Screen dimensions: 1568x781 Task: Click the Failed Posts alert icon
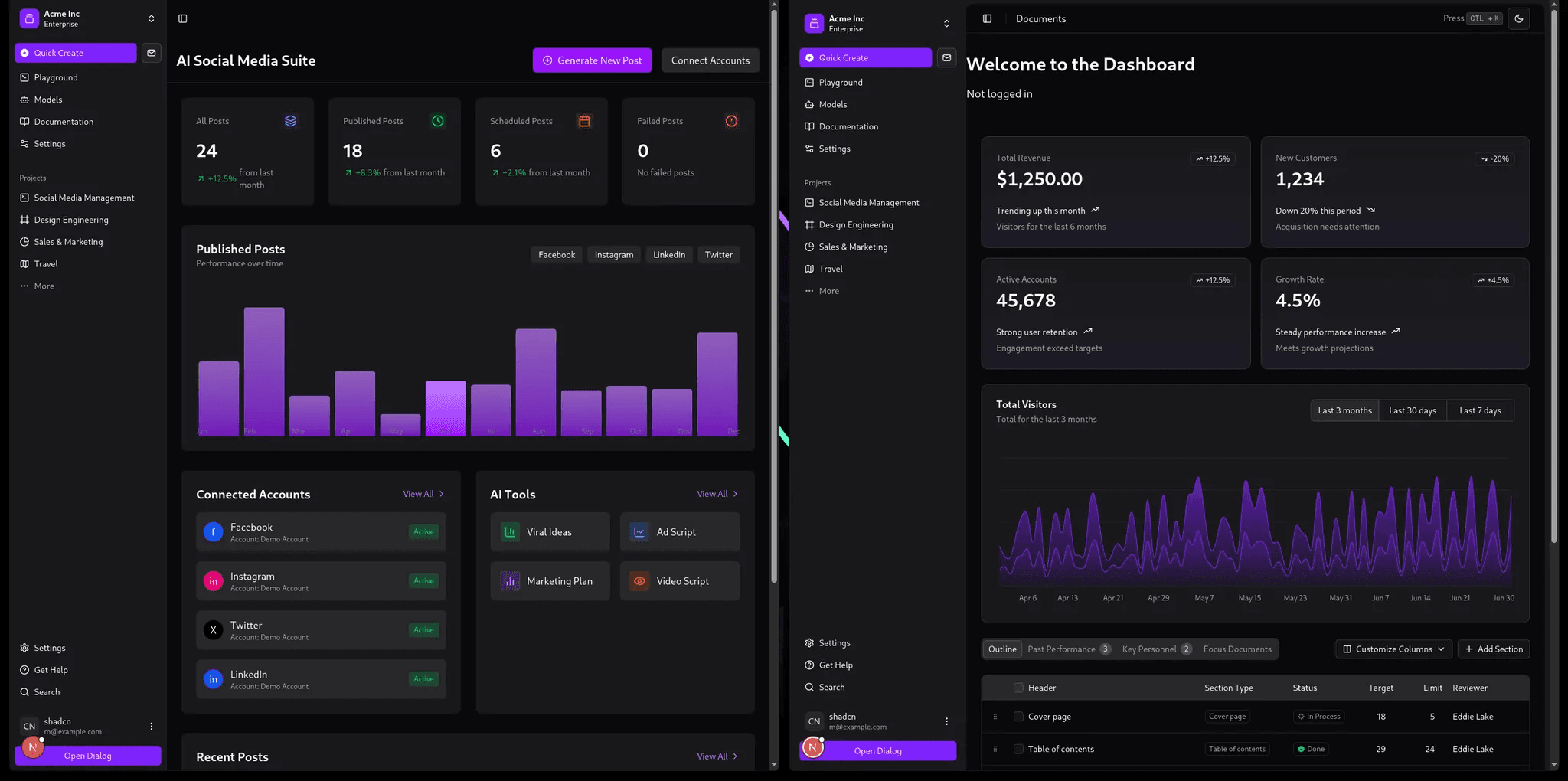pyautogui.click(x=731, y=121)
